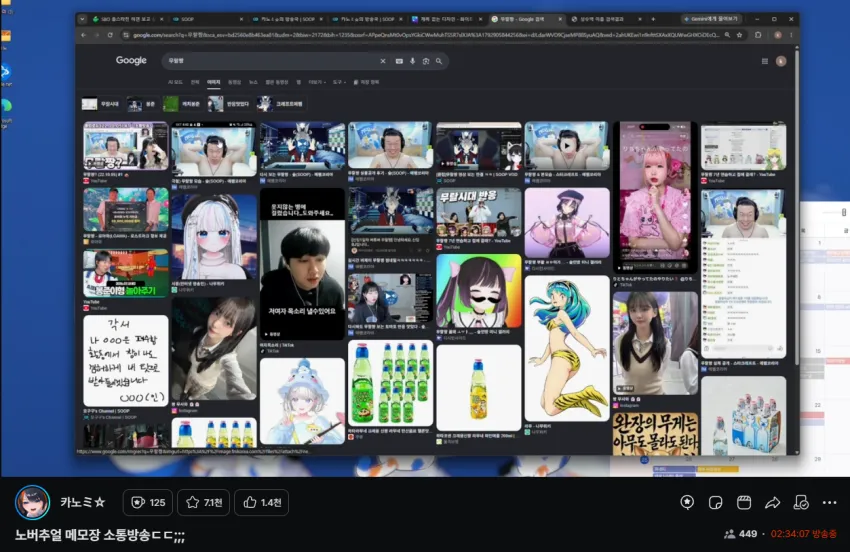Select the 무월시대 suggestion chip
The image size is (850, 552).
click(x=101, y=104)
